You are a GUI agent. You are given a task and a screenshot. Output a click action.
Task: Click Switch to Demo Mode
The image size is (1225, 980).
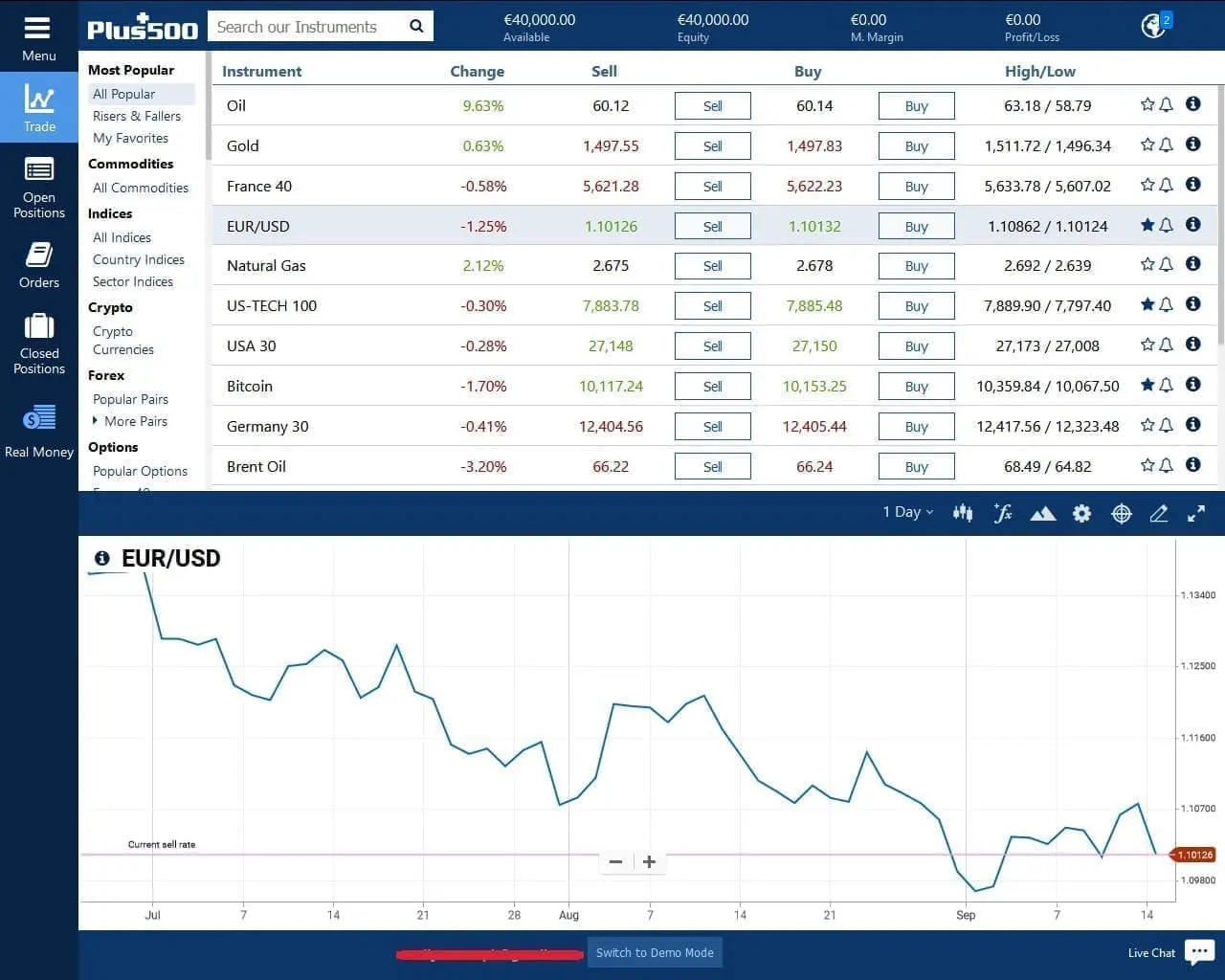click(x=655, y=952)
